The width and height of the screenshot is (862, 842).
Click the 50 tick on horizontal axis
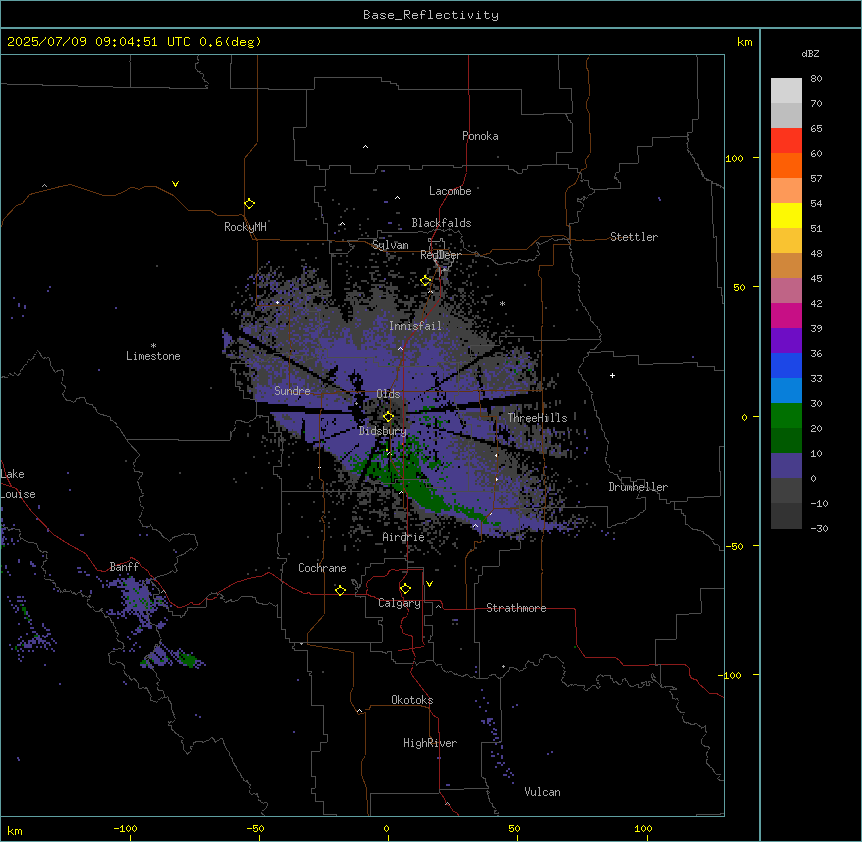coord(514,828)
